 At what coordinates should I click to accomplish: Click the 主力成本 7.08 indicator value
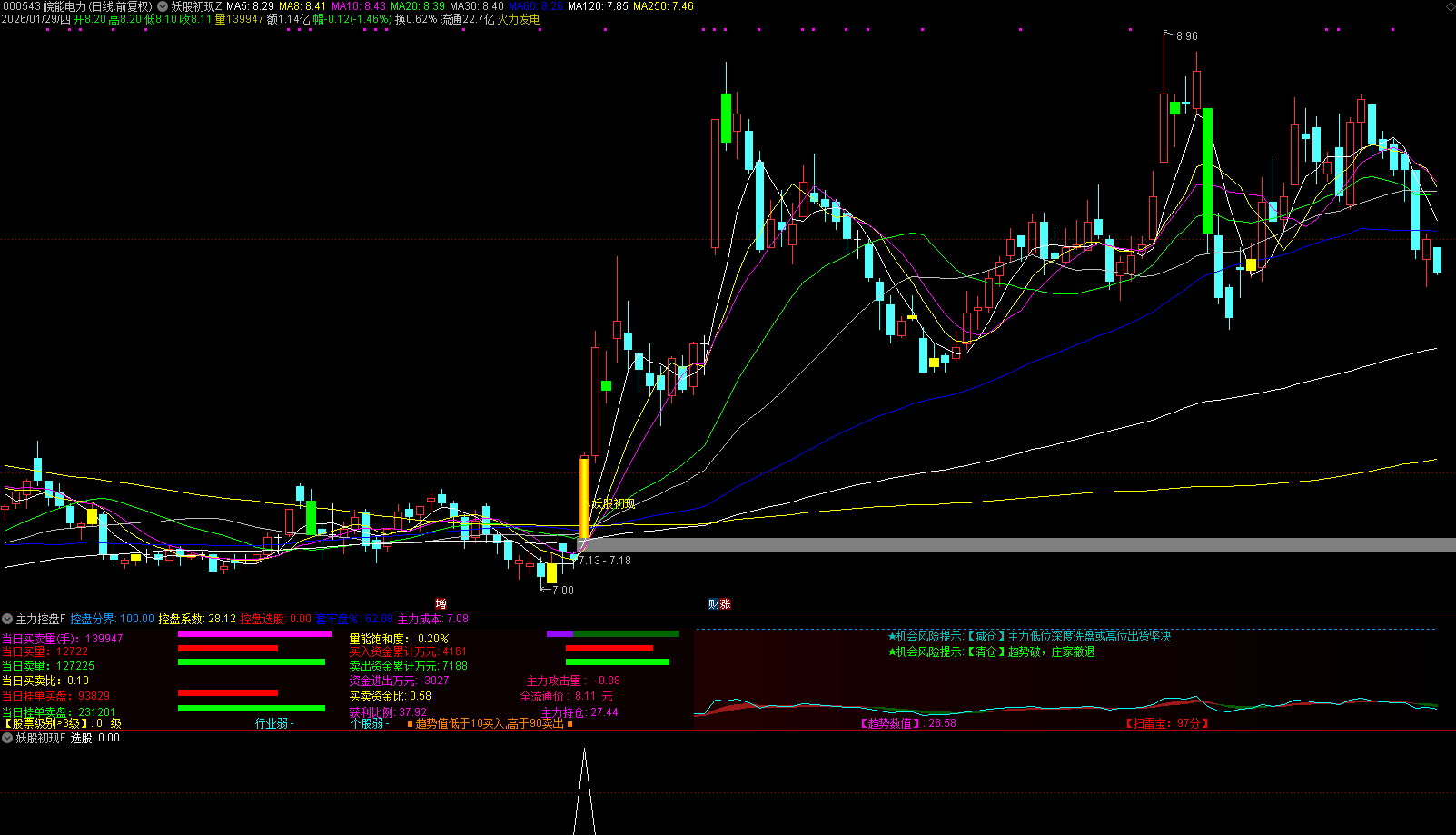tap(433, 619)
